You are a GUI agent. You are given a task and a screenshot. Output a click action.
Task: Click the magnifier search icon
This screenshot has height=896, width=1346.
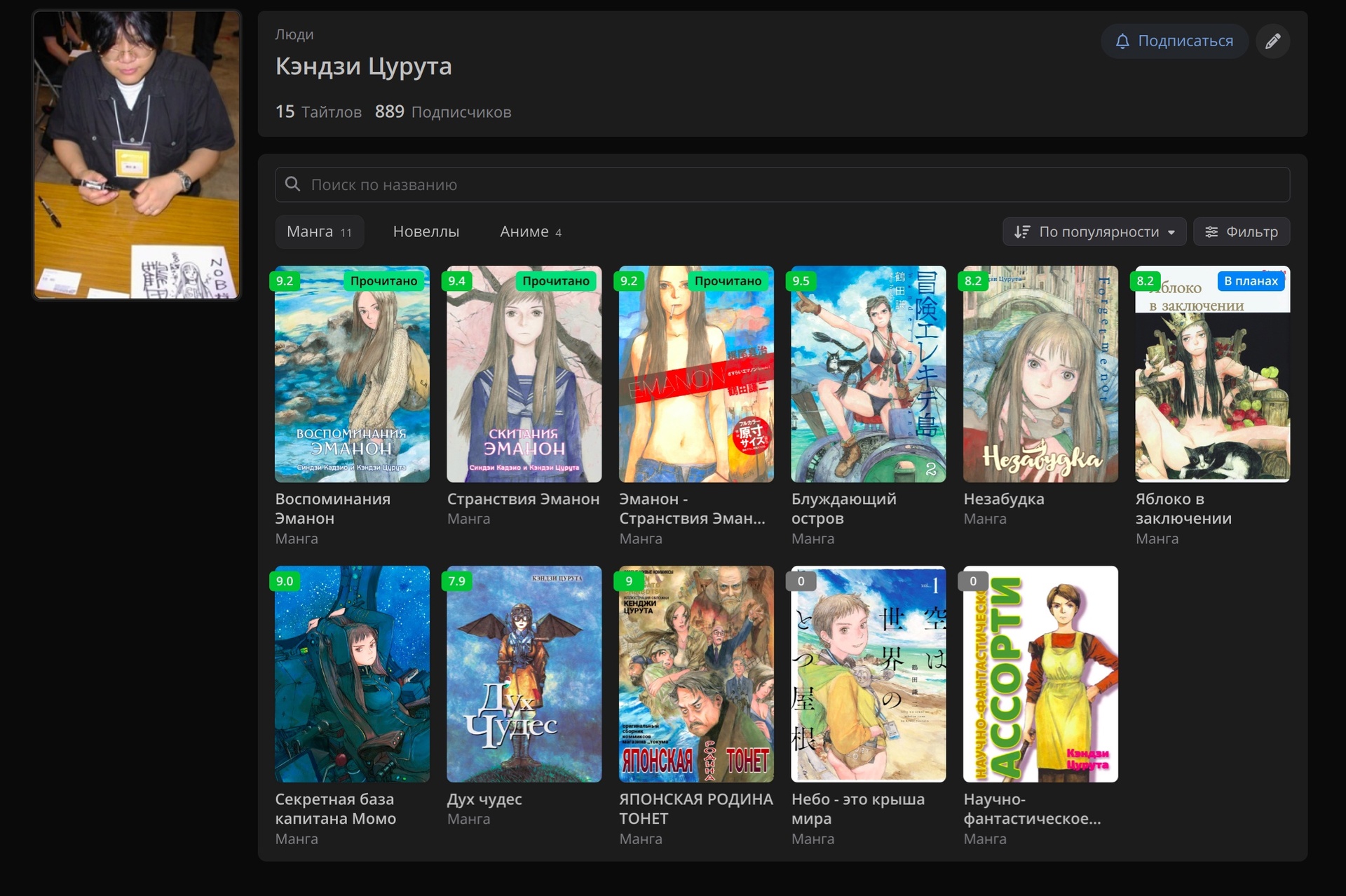(x=293, y=184)
